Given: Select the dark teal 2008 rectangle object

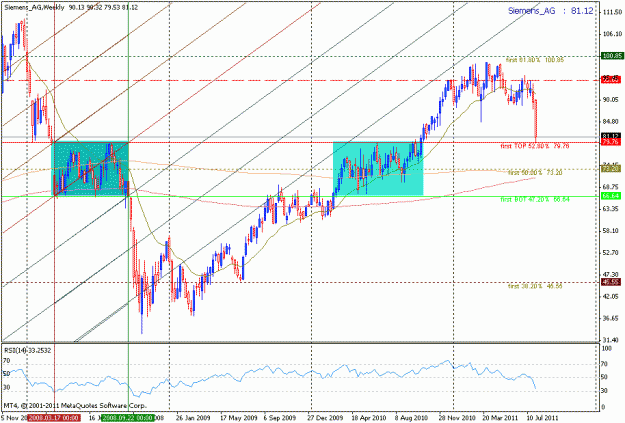Looking at the screenshot, I should click(90, 169).
